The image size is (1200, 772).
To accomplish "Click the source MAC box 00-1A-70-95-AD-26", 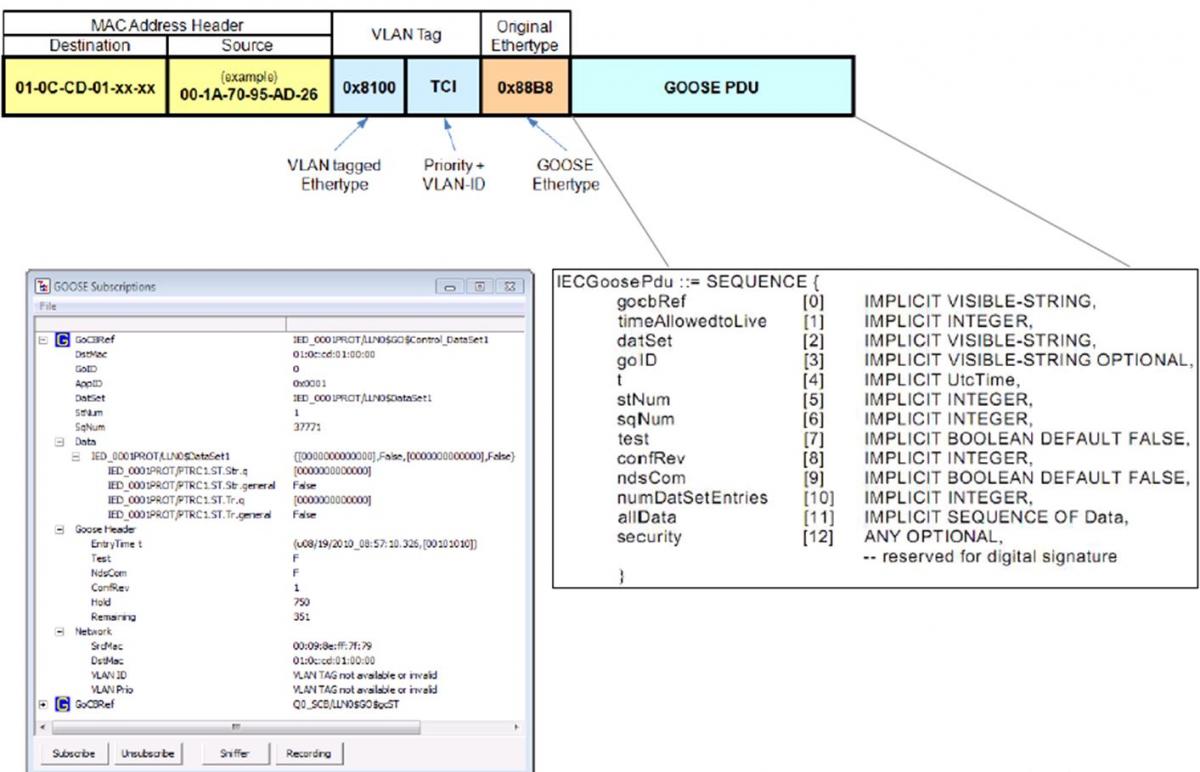I will [249, 87].
